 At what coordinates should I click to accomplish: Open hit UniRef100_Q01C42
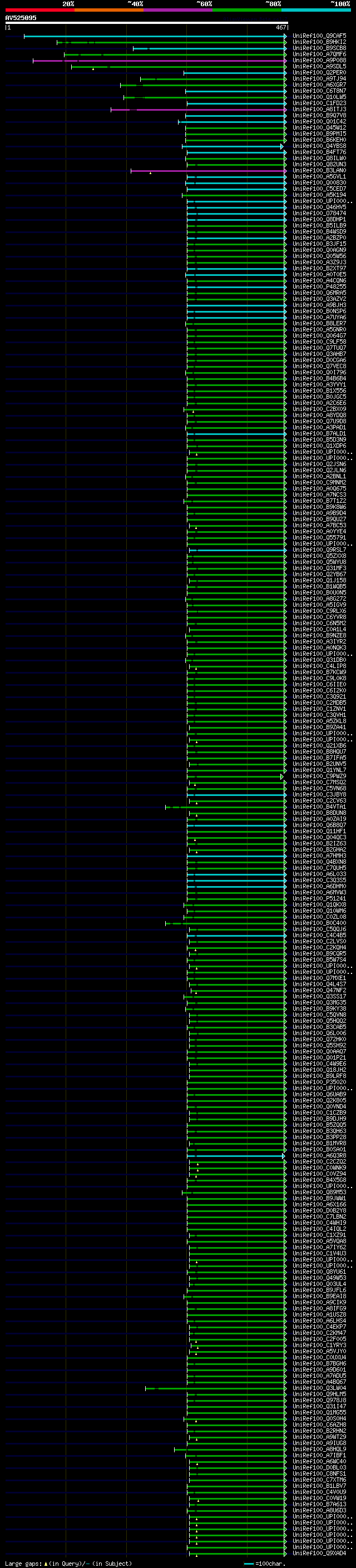coord(319,122)
